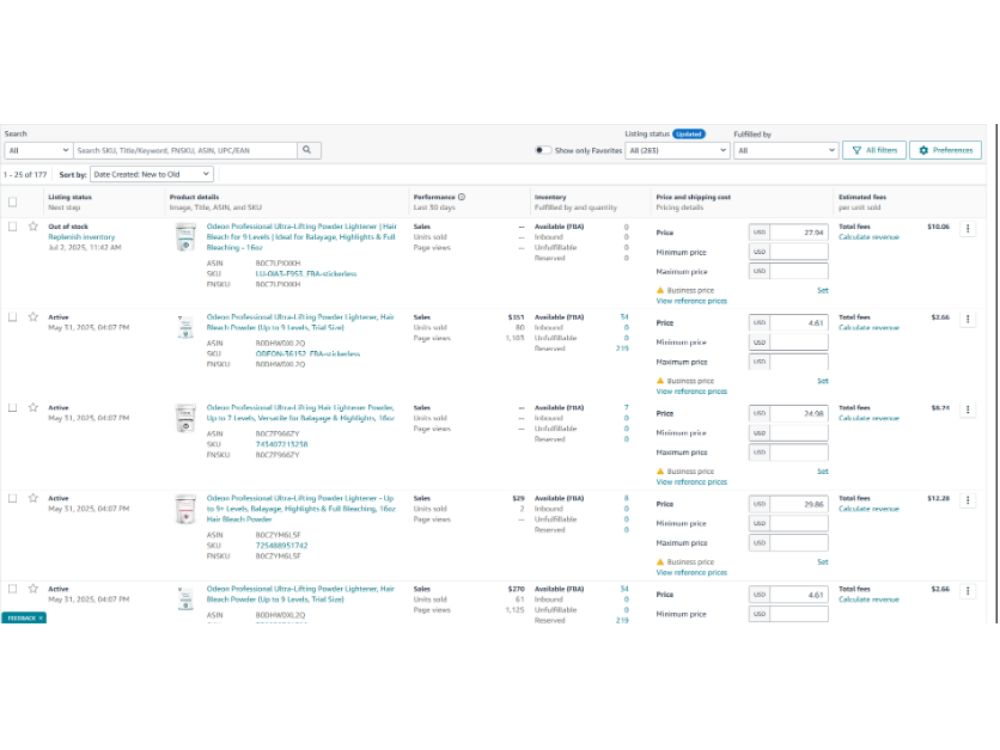1000x750 pixels.
Task: Click Set business price for the 24.98 listing
Action: click(823, 471)
